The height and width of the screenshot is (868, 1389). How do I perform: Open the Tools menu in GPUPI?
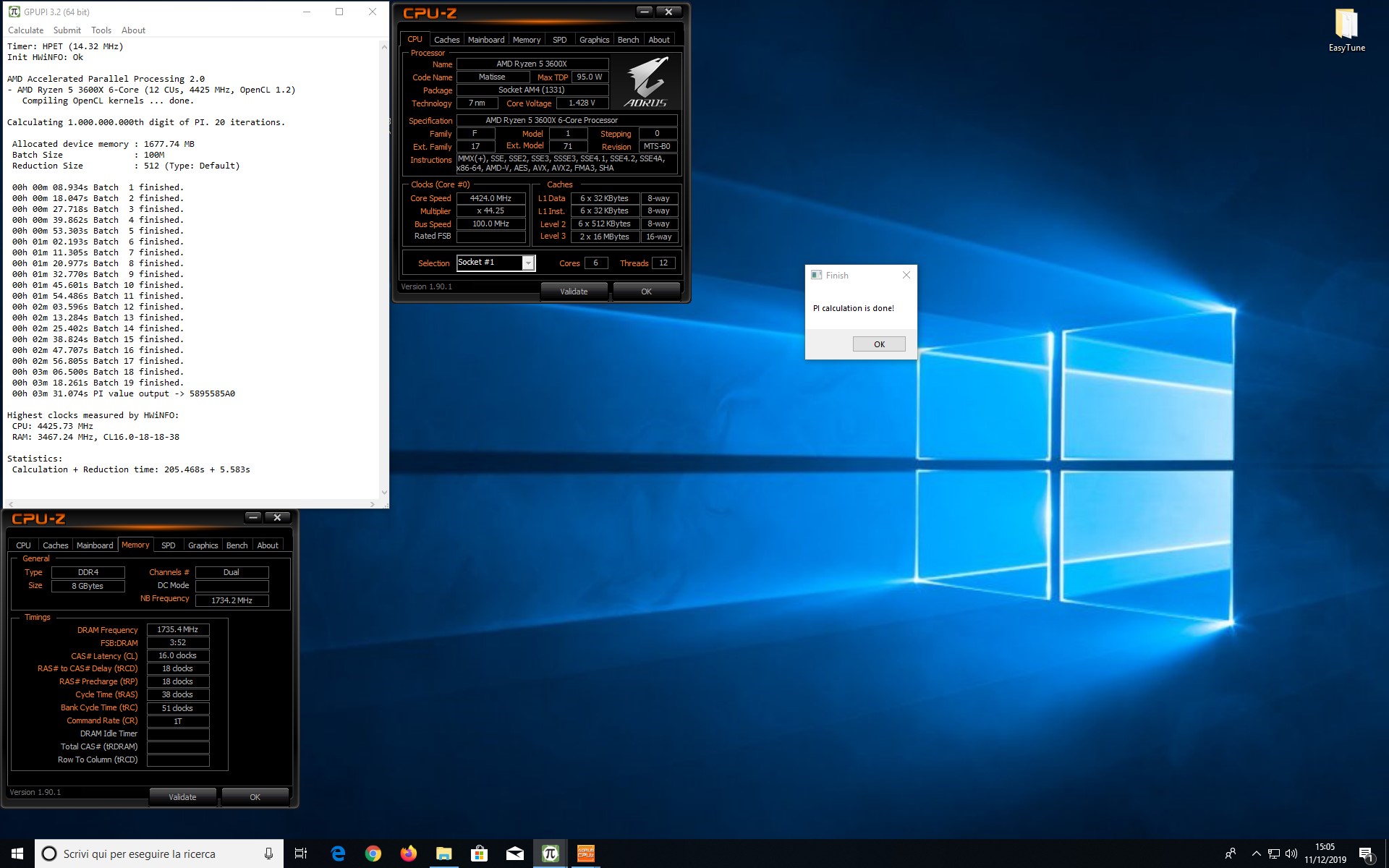(x=101, y=30)
